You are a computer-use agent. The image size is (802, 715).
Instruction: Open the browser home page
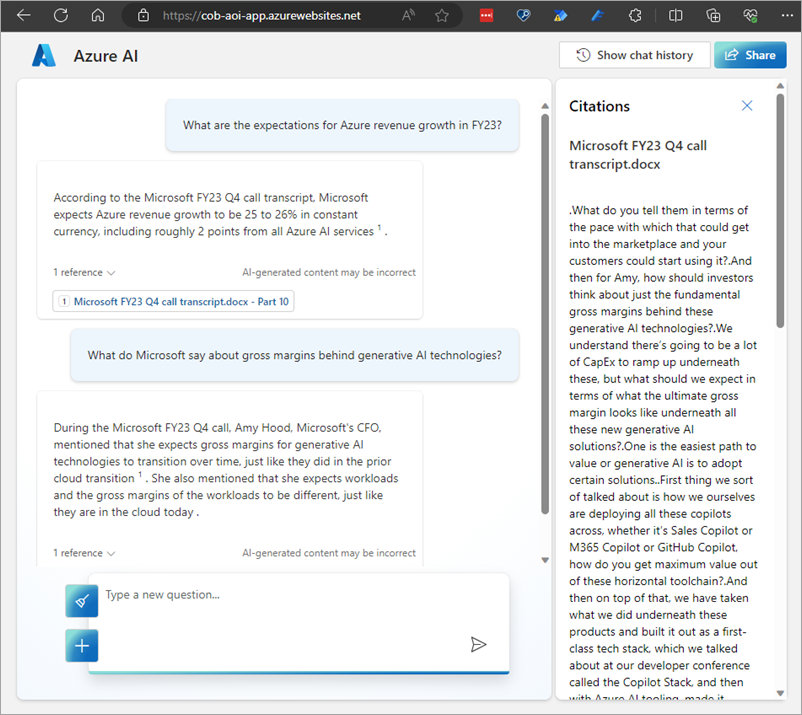coord(98,15)
